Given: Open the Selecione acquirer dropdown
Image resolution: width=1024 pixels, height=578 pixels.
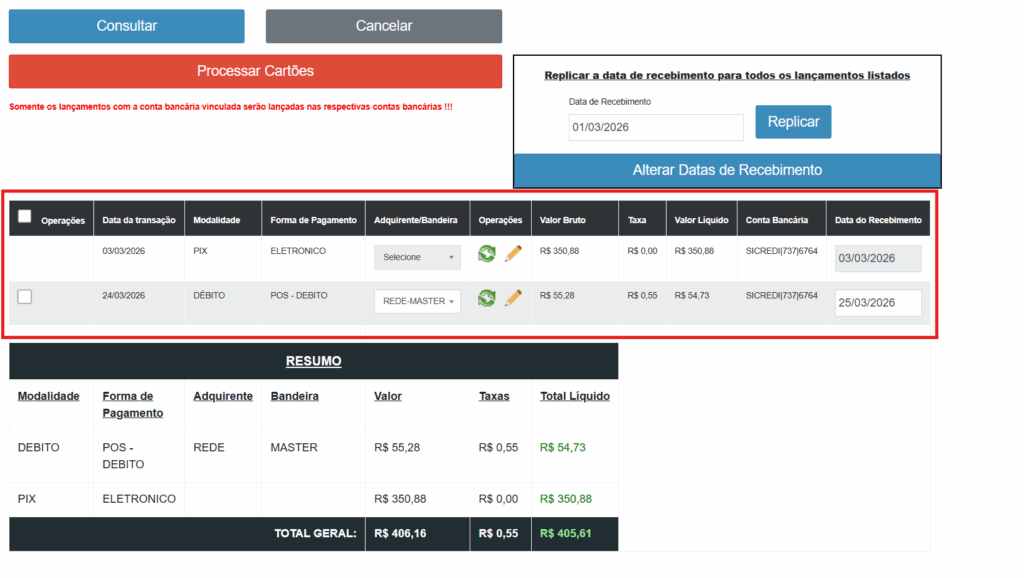Looking at the screenshot, I should tap(417, 257).
